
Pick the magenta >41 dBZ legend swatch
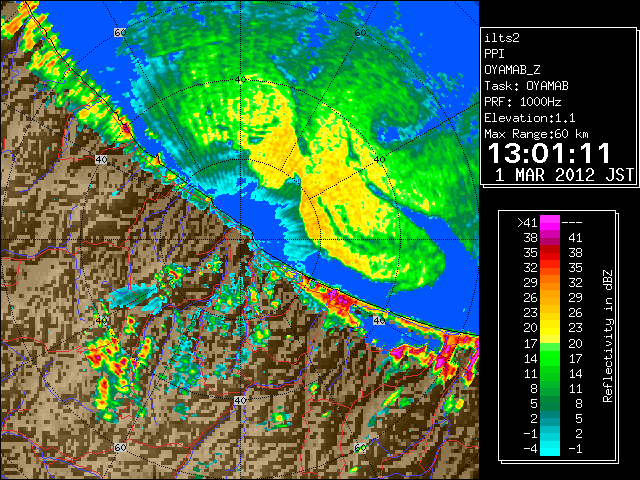[550, 222]
